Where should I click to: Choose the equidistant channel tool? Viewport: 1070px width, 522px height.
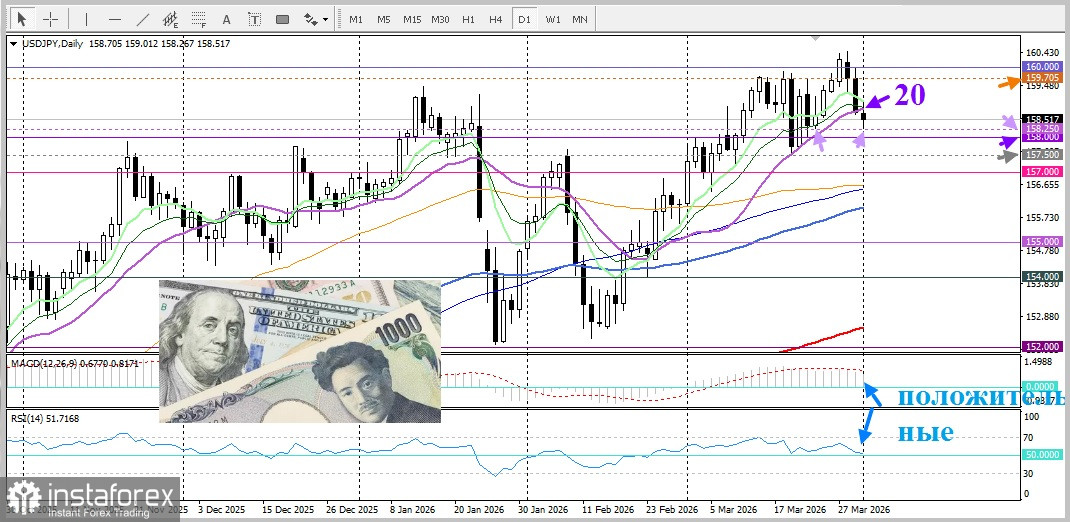coord(171,19)
